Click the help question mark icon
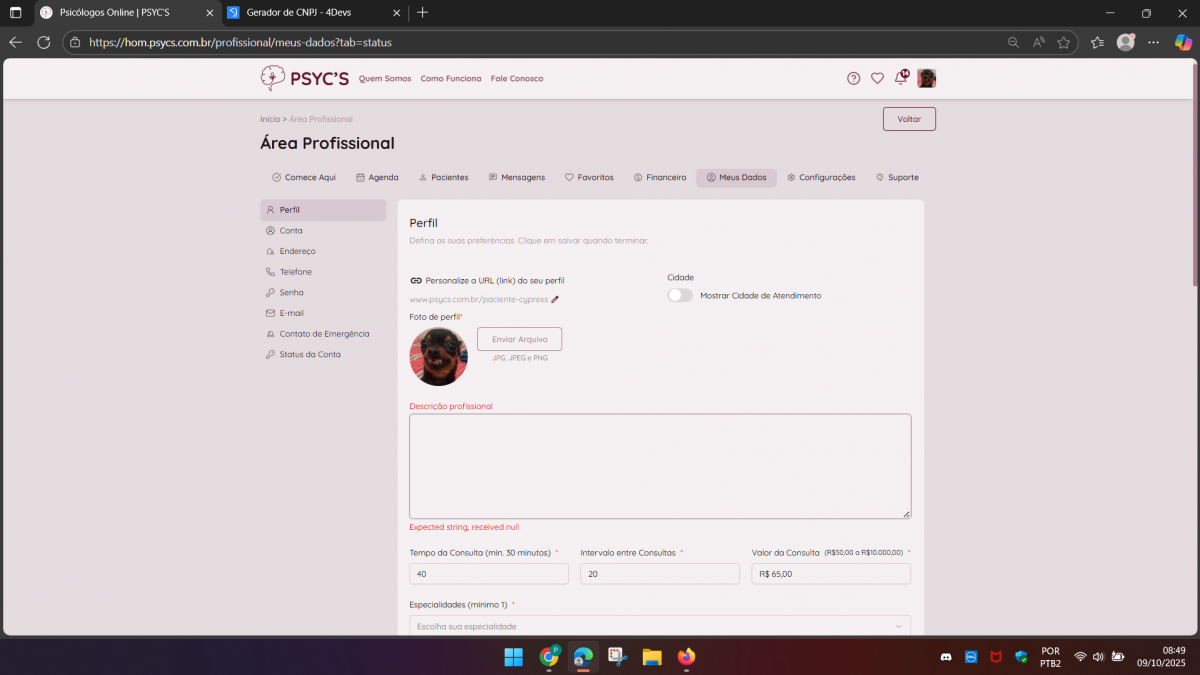Viewport: 1200px width, 675px height. (x=853, y=78)
